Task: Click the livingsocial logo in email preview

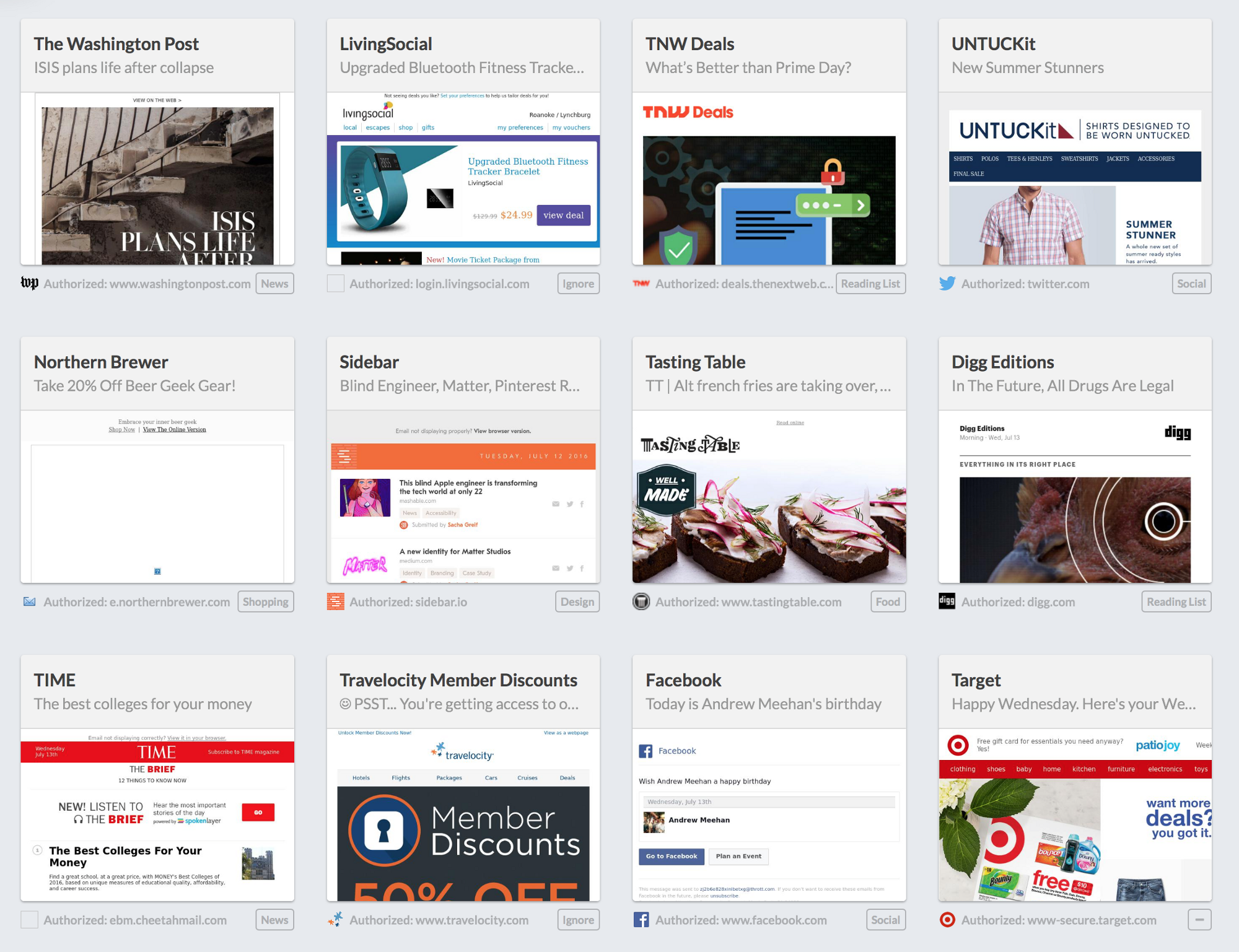Action: [369, 111]
